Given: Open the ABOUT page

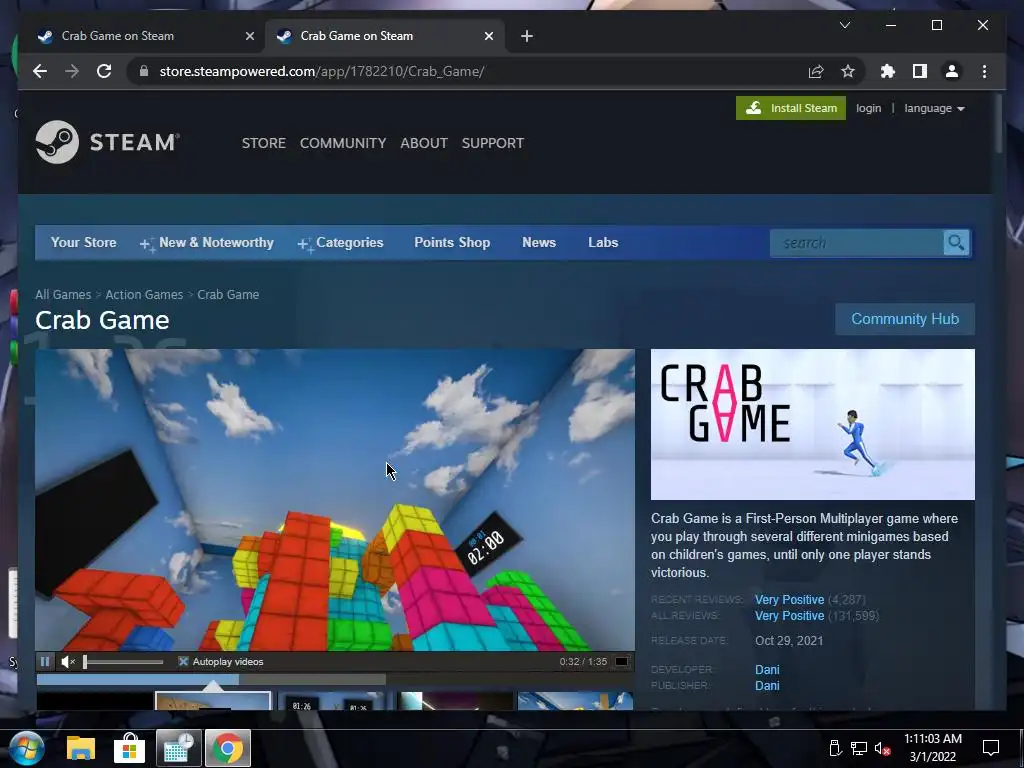Looking at the screenshot, I should click(424, 143).
